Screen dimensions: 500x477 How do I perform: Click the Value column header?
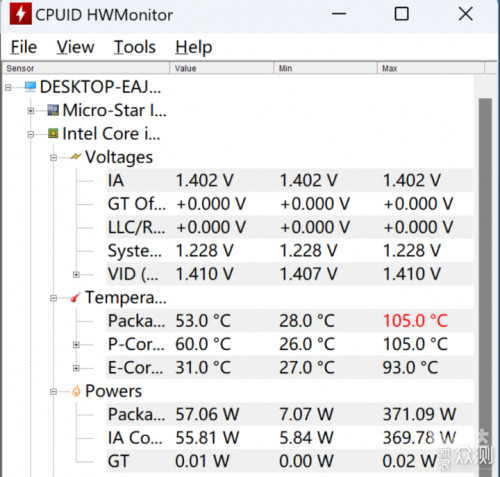222,68
